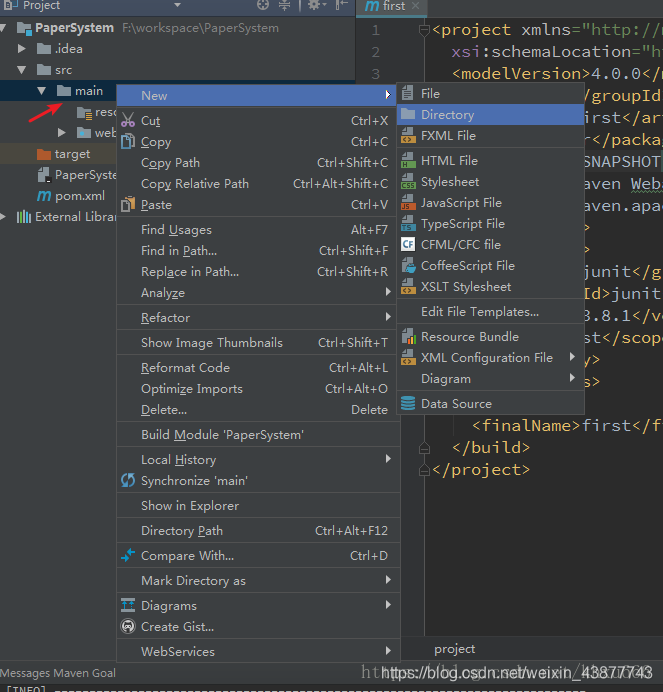Image resolution: width=663 pixels, height=692 pixels.
Task: Select Edit File Templates option
Action: (480, 312)
